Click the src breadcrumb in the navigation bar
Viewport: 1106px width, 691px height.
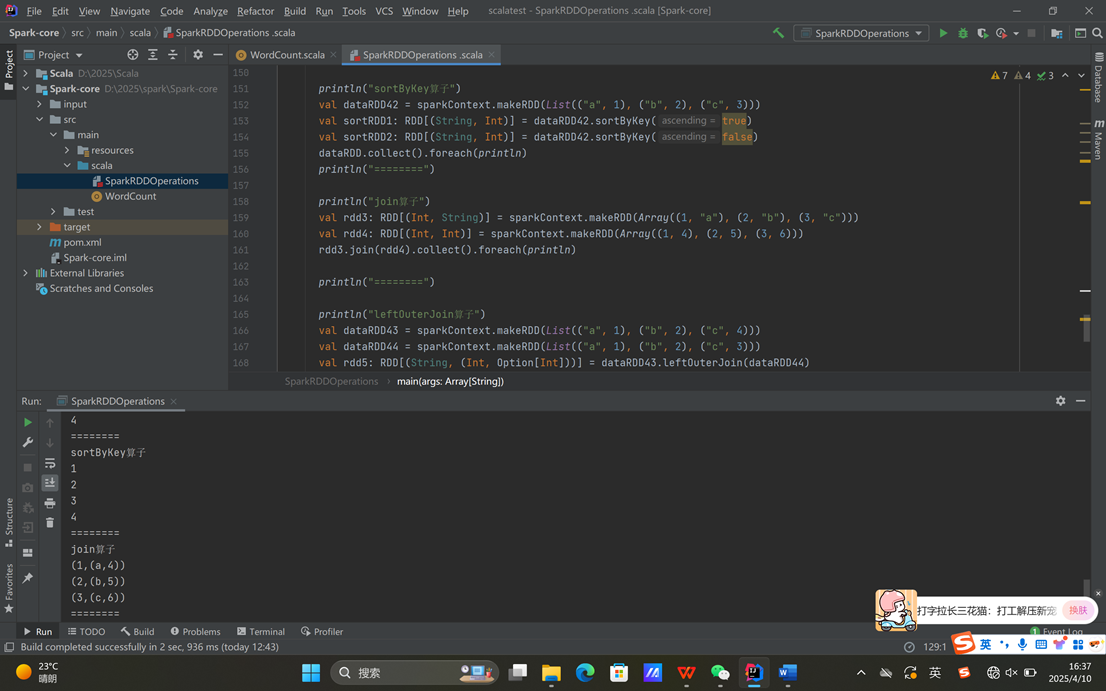[x=77, y=32]
